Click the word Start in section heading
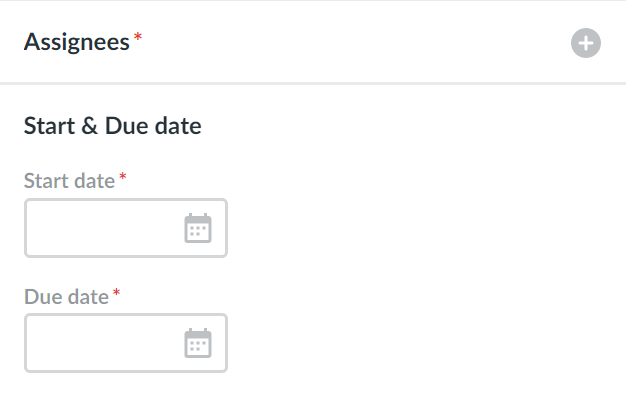 coord(50,126)
